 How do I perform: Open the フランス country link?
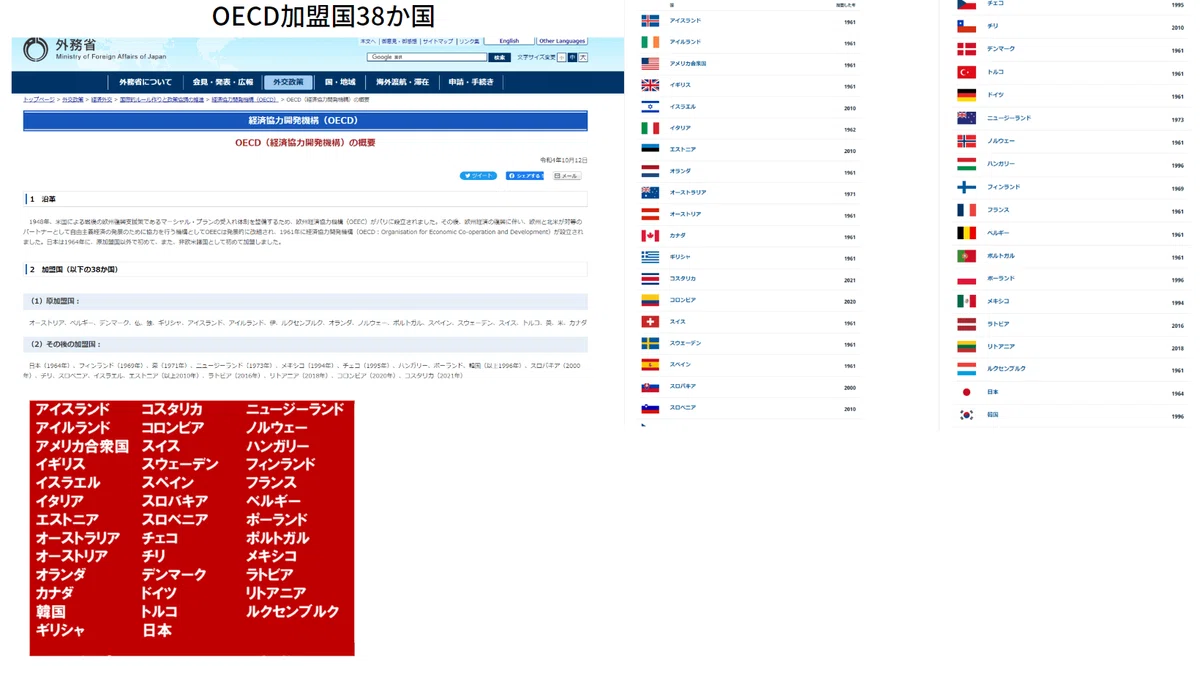pos(998,210)
